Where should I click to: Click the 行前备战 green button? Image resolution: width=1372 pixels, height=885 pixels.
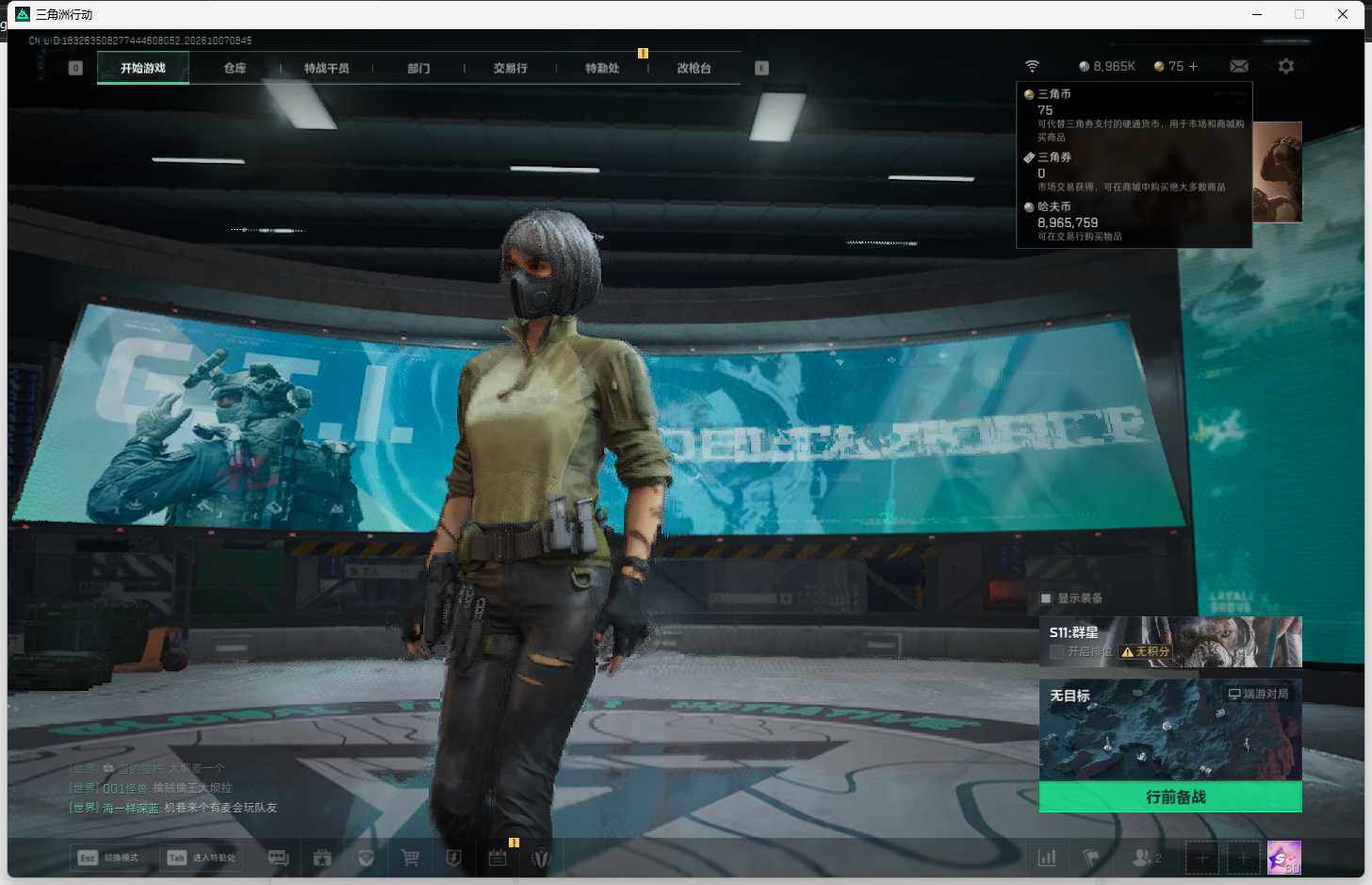(1170, 796)
